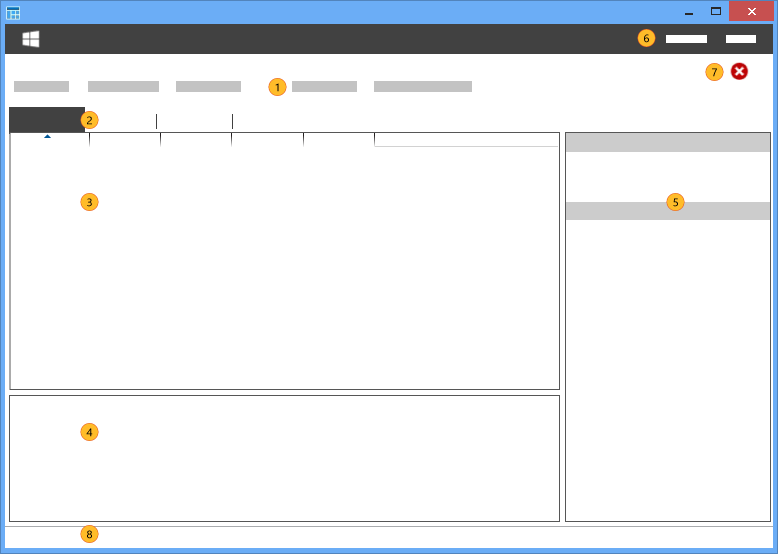Click the red X icon below the header
The height and width of the screenshot is (554, 778).
(739, 71)
